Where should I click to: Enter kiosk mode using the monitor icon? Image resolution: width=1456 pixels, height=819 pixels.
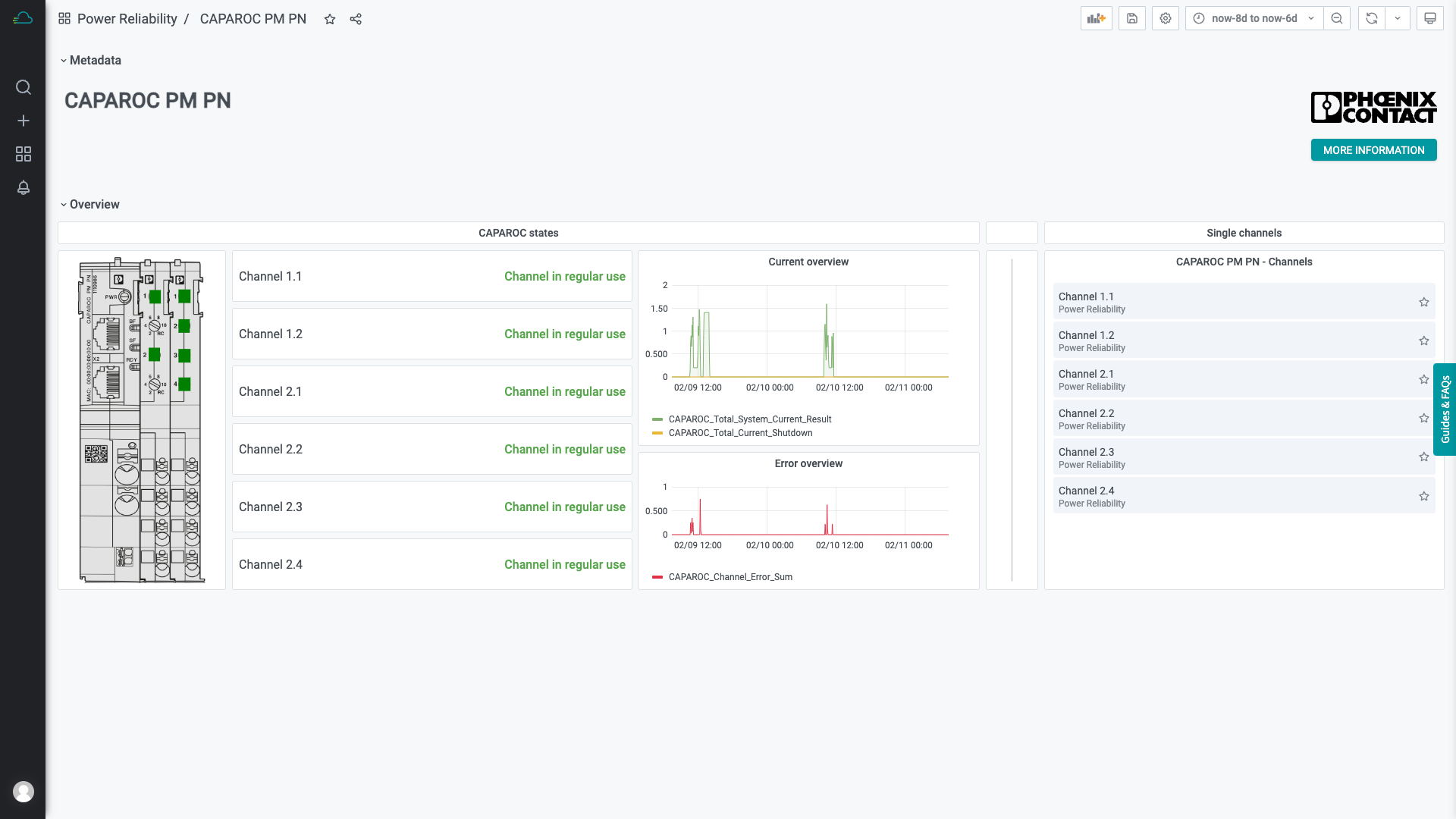coord(1430,18)
